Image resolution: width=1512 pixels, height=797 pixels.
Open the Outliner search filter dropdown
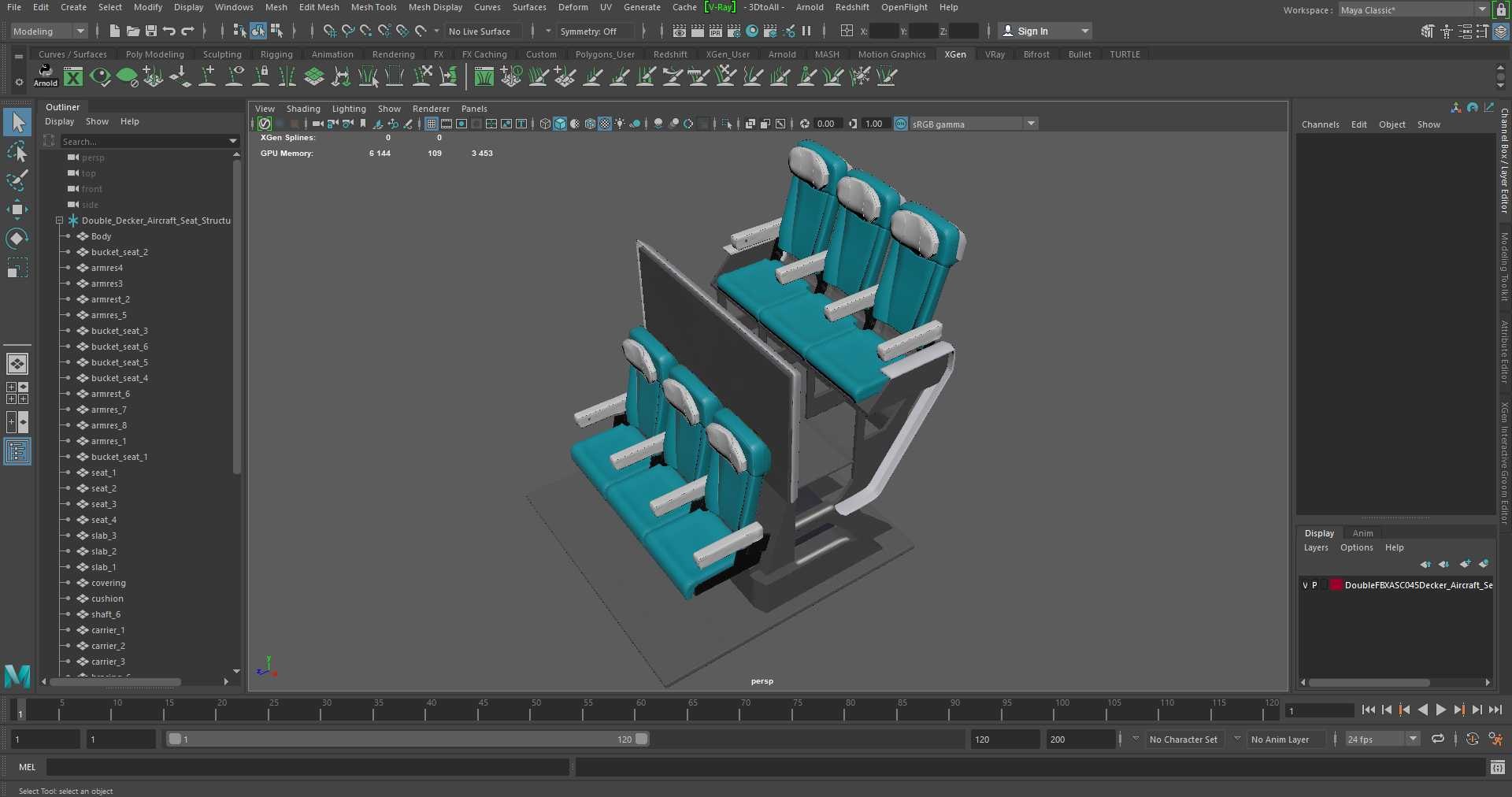tap(232, 141)
